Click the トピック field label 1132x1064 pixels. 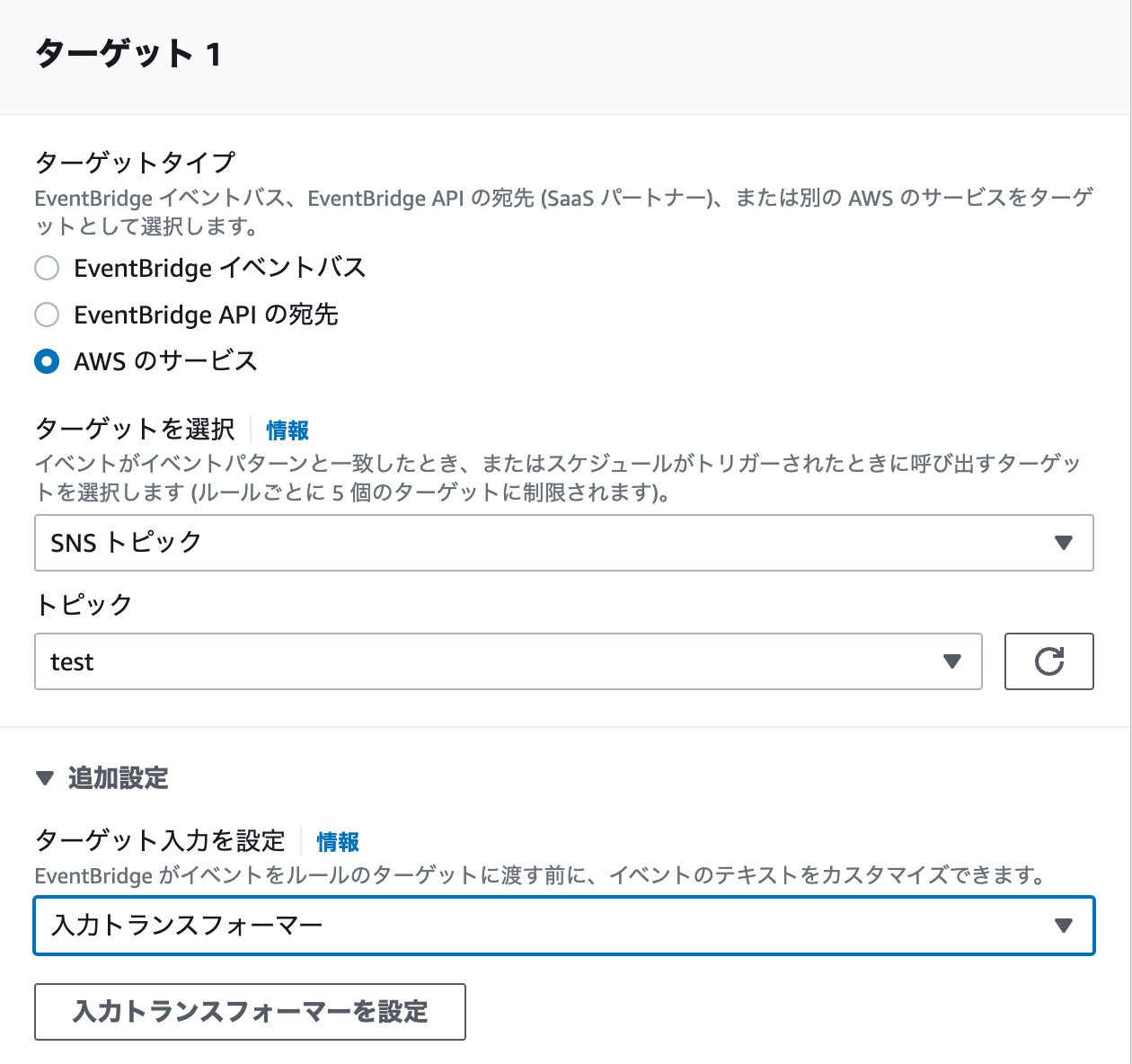coord(84,605)
